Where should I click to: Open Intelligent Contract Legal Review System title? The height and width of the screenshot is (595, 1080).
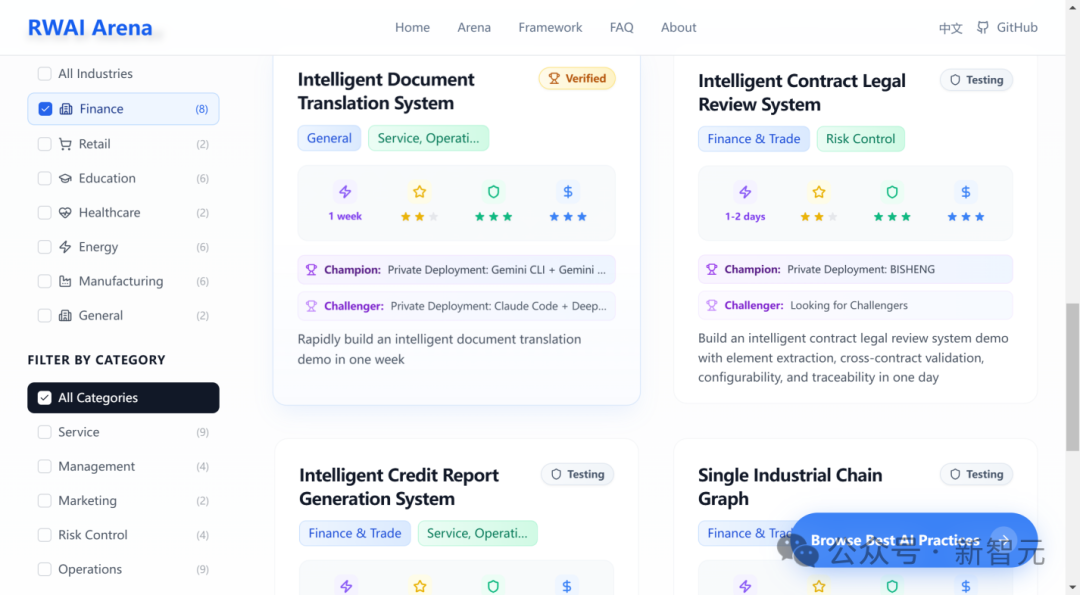point(802,92)
